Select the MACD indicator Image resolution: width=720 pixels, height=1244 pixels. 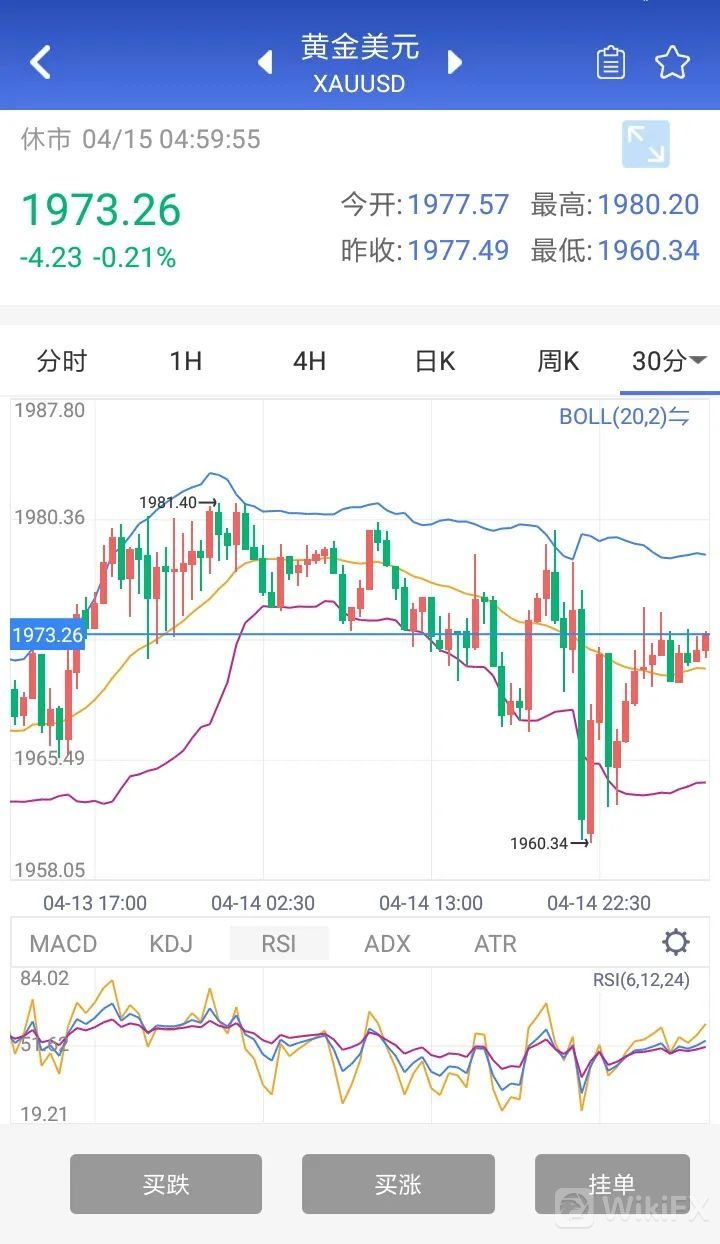coord(64,943)
